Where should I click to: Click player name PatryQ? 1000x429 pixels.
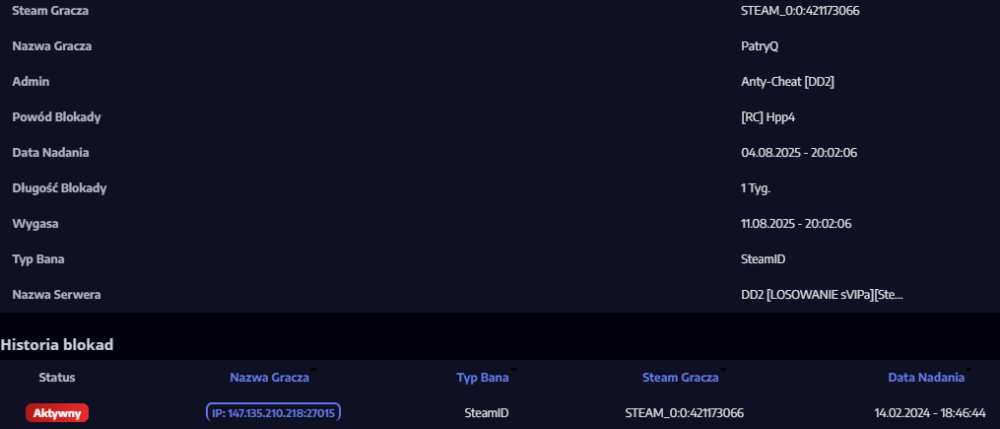tap(760, 47)
